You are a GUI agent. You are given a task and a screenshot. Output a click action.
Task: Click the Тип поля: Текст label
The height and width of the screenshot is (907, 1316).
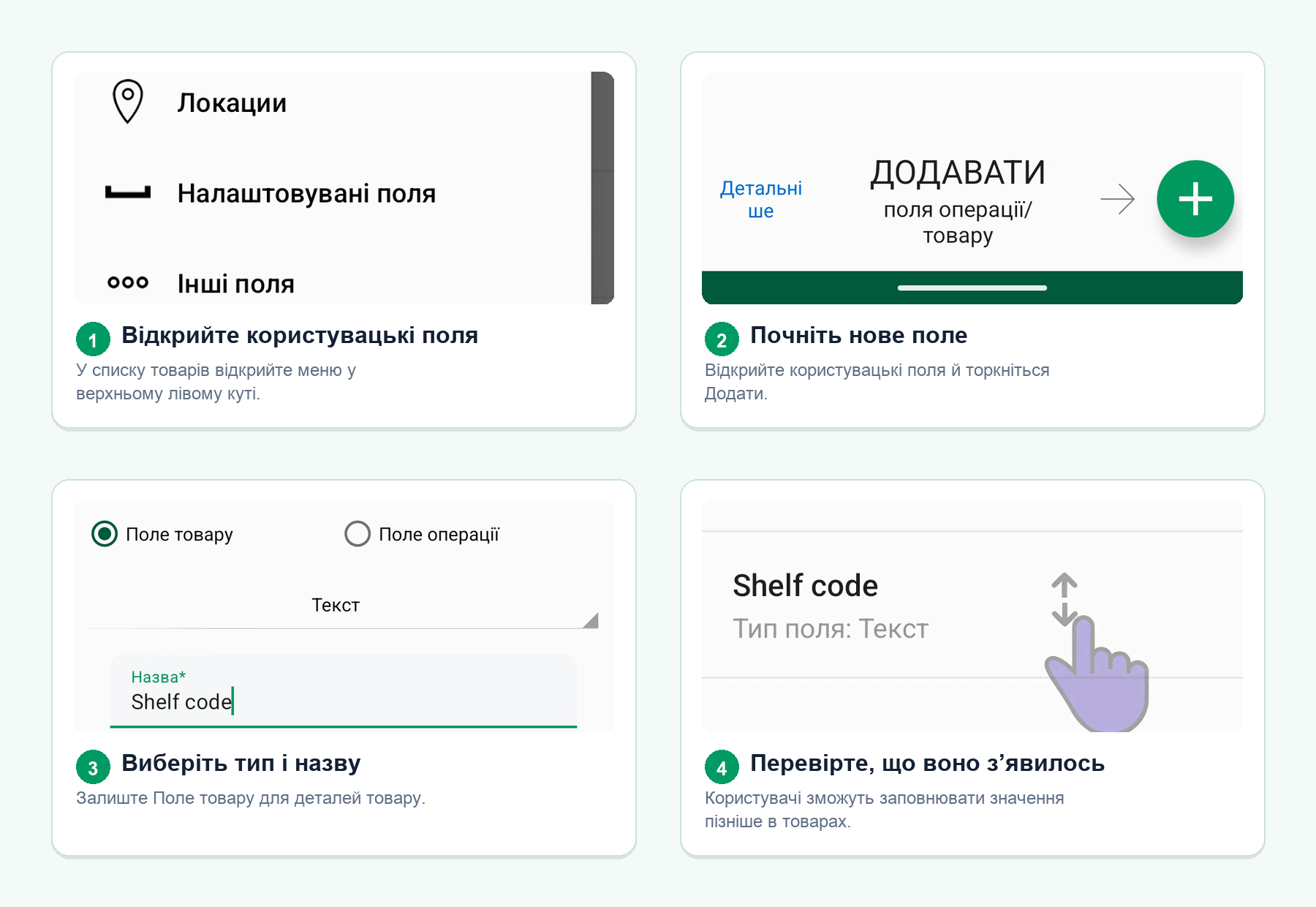[x=831, y=629]
